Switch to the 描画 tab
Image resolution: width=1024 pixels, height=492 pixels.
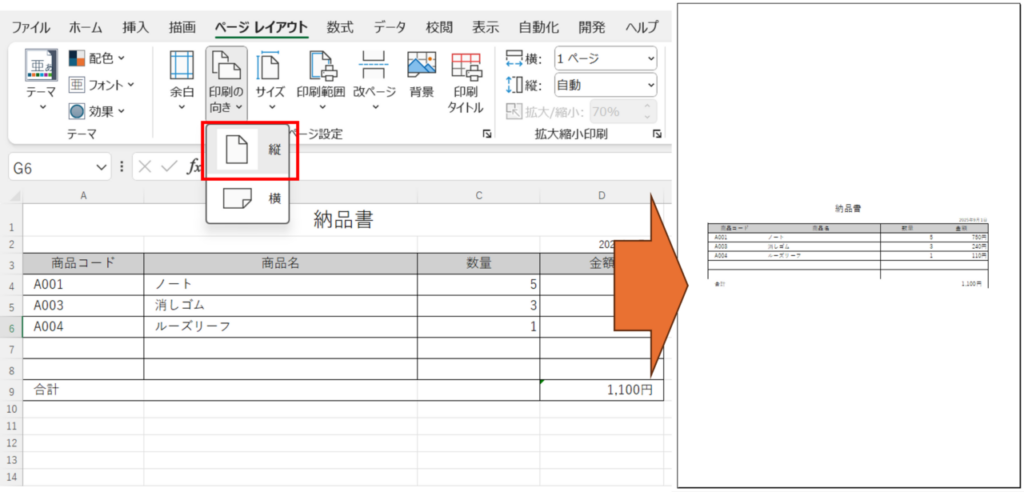click(x=182, y=27)
